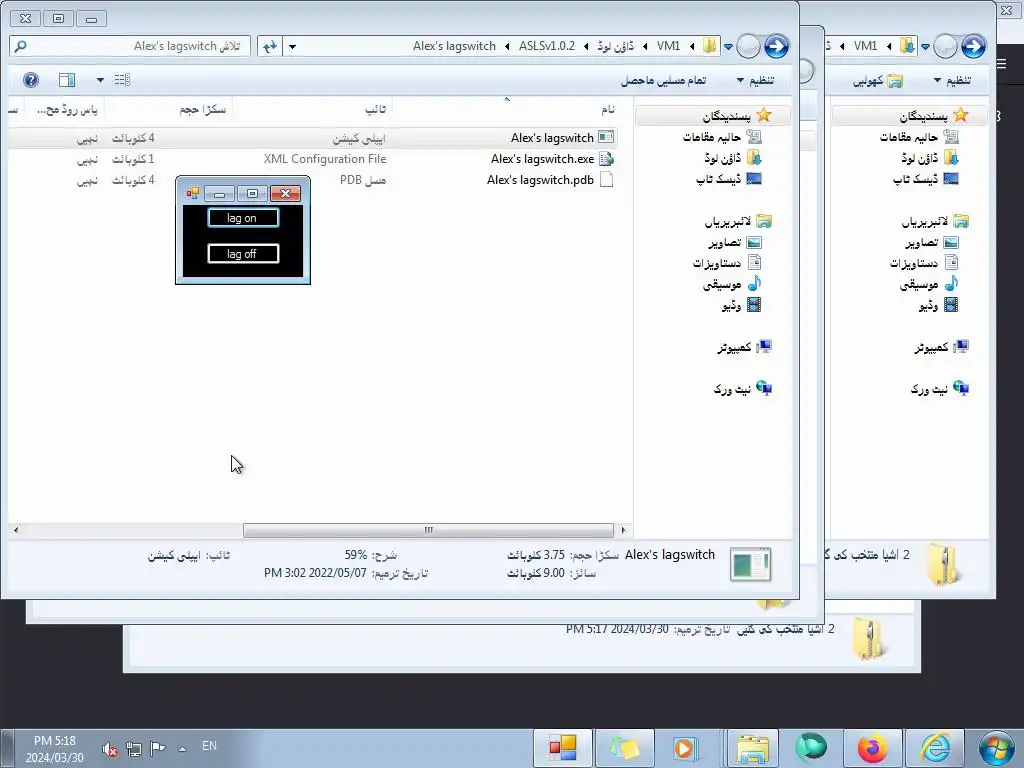
Task: Click VM1 in the front window breadcrumb
Action: pyautogui.click(x=668, y=46)
